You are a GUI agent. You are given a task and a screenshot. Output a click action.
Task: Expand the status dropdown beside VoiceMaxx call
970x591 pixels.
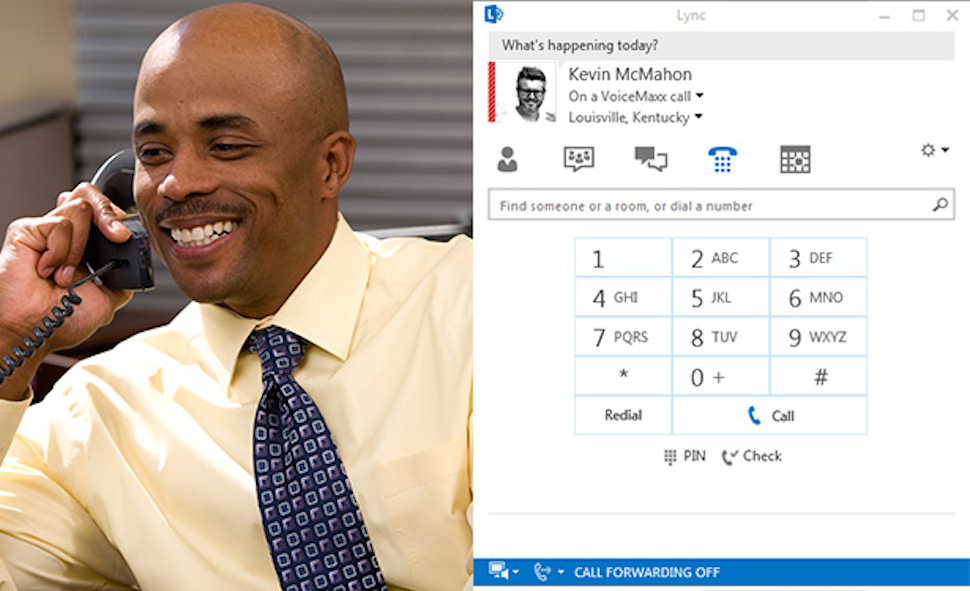[x=700, y=95]
